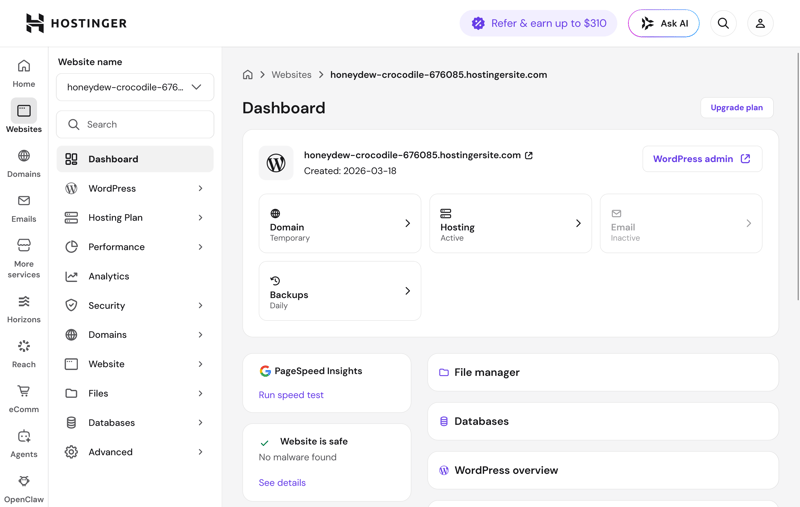Open More services store icon

coord(24,245)
